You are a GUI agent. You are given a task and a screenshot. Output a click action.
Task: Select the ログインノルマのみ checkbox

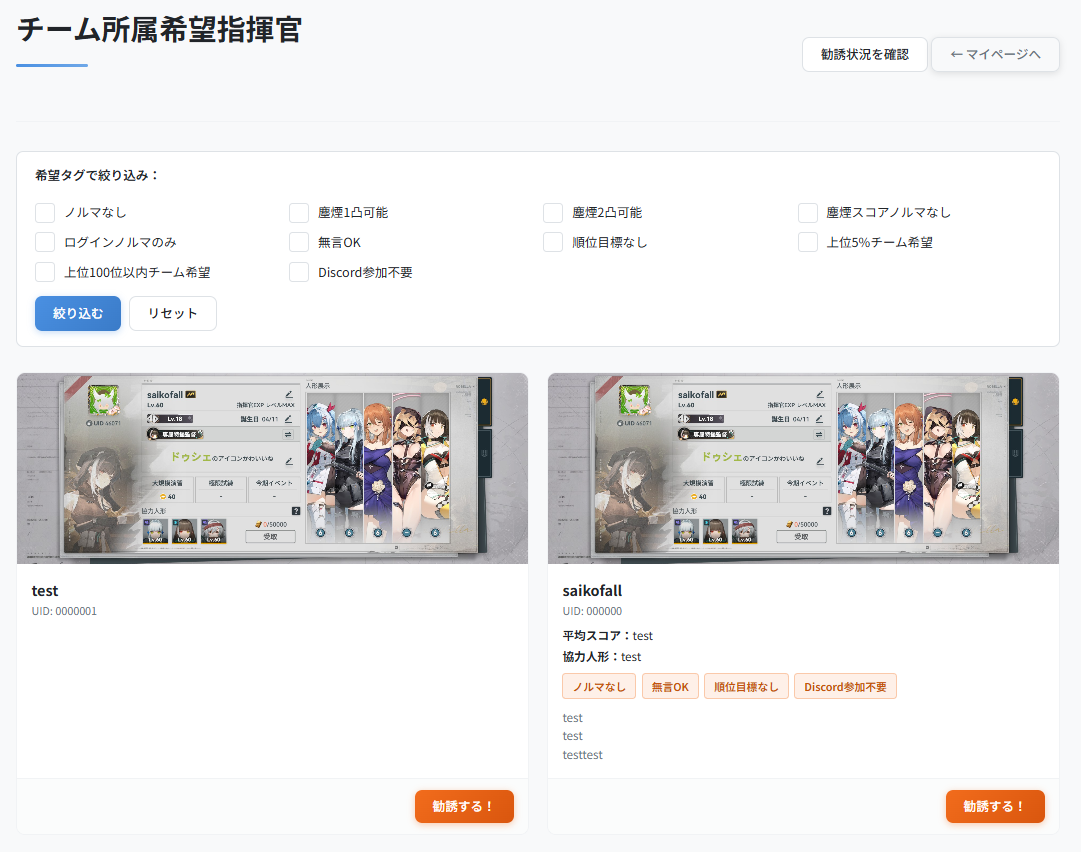45,242
